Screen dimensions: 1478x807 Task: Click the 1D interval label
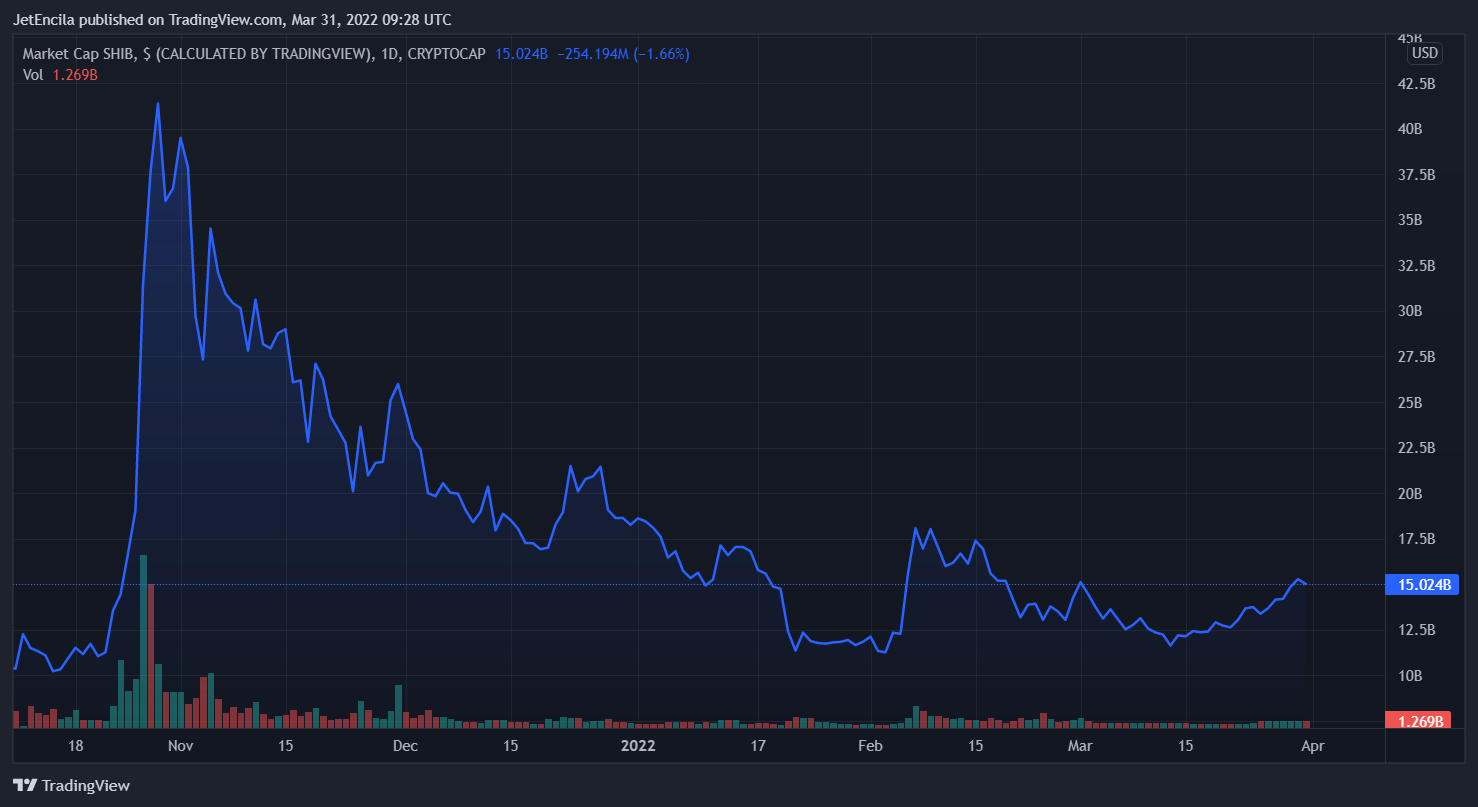tap(386, 54)
